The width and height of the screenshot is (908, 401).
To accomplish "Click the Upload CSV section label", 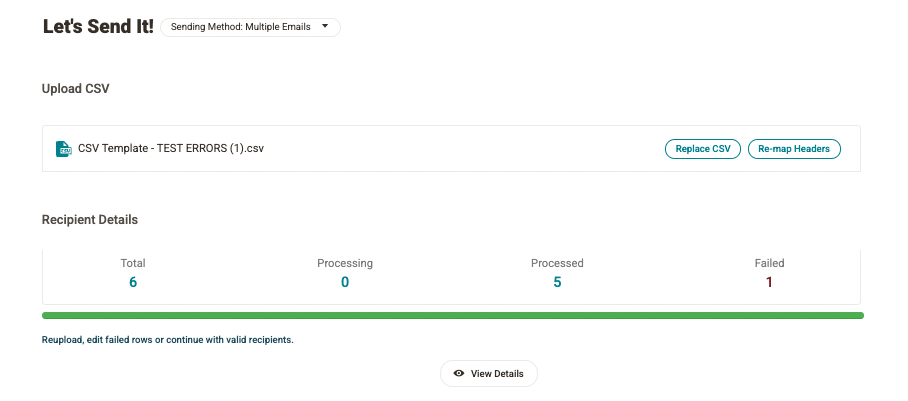I will click(76, 89).
